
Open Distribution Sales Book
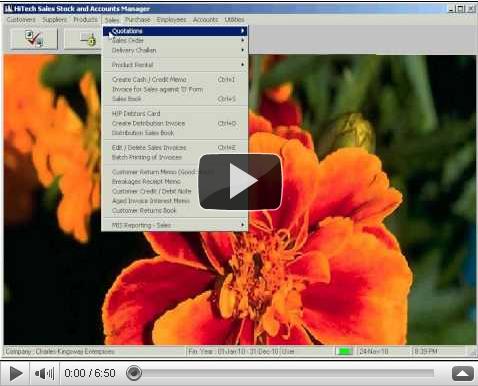pos(175,133)
